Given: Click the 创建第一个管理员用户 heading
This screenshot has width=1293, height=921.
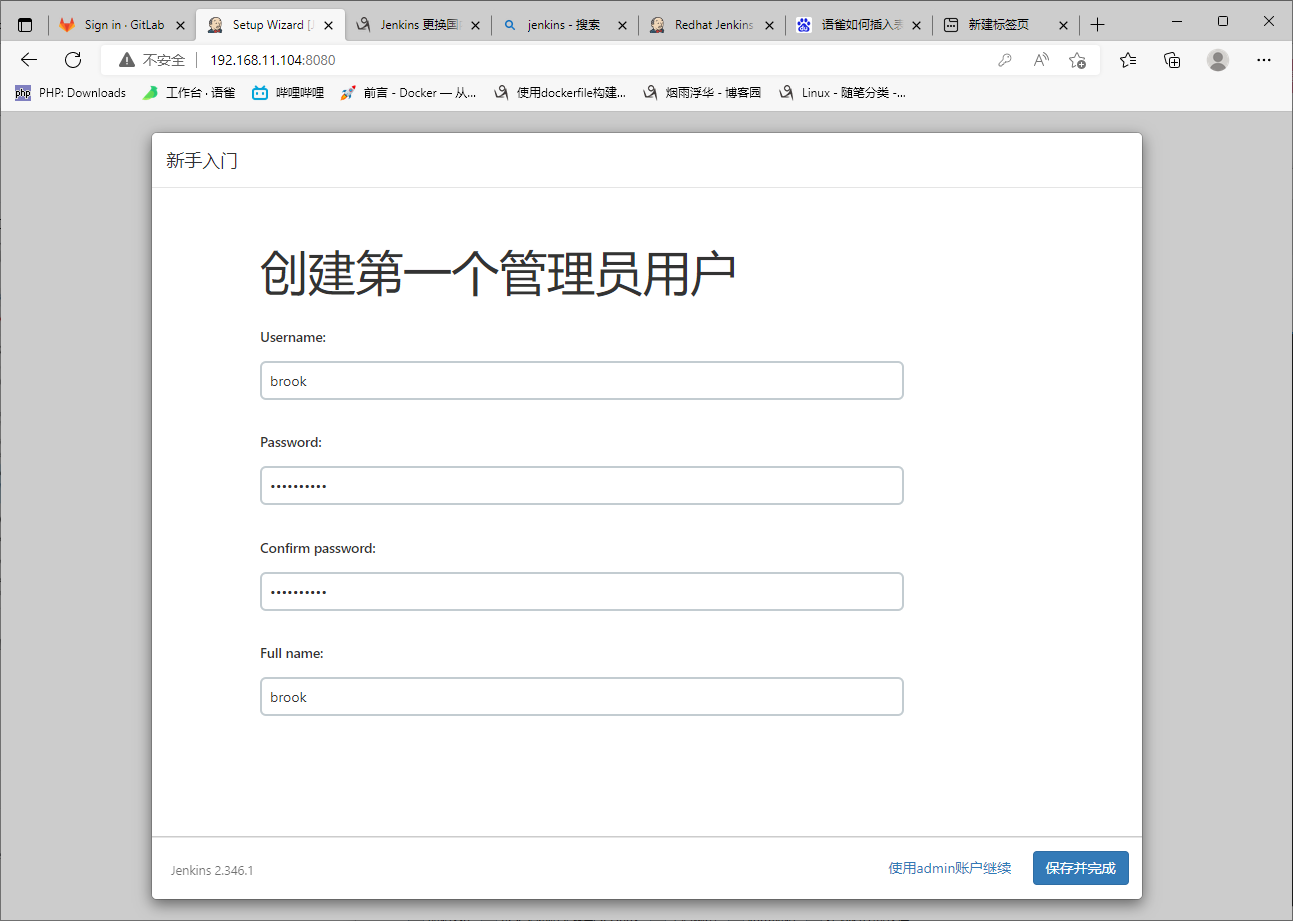Looking at the screenshot, I should 498,274.
